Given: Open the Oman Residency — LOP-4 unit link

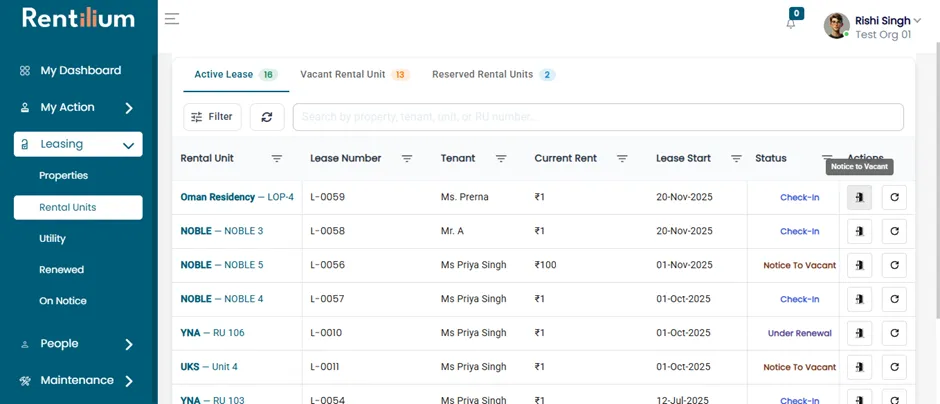Looking at the screenshot, I should point(237,197).
